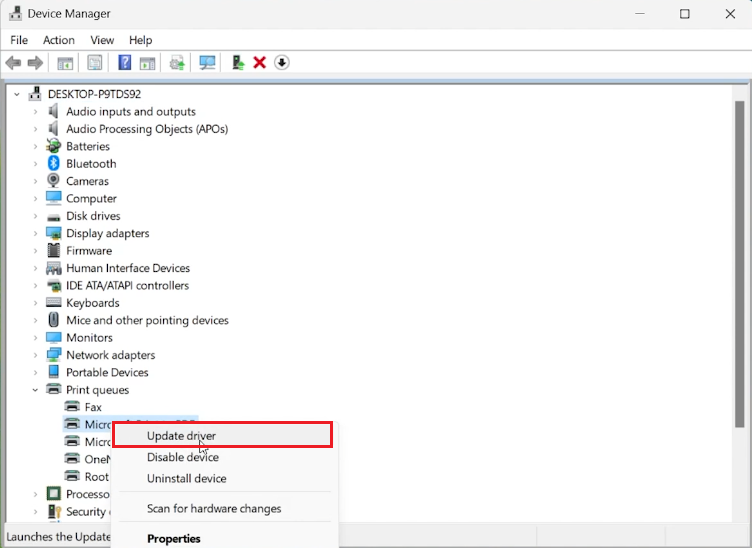Click the vertical scrollbar in device tree

(740, 260)
